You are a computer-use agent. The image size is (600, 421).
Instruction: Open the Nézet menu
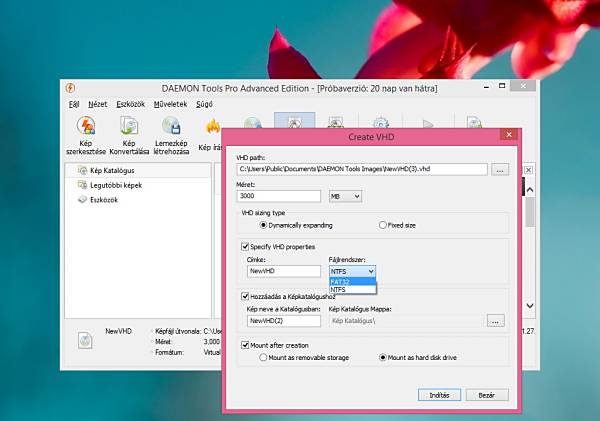[x=98, y=104]
